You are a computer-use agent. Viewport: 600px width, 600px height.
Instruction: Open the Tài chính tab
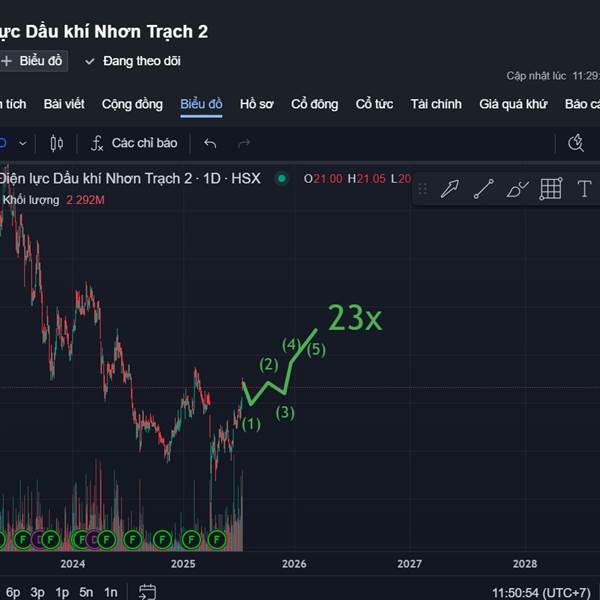(436, 104)
